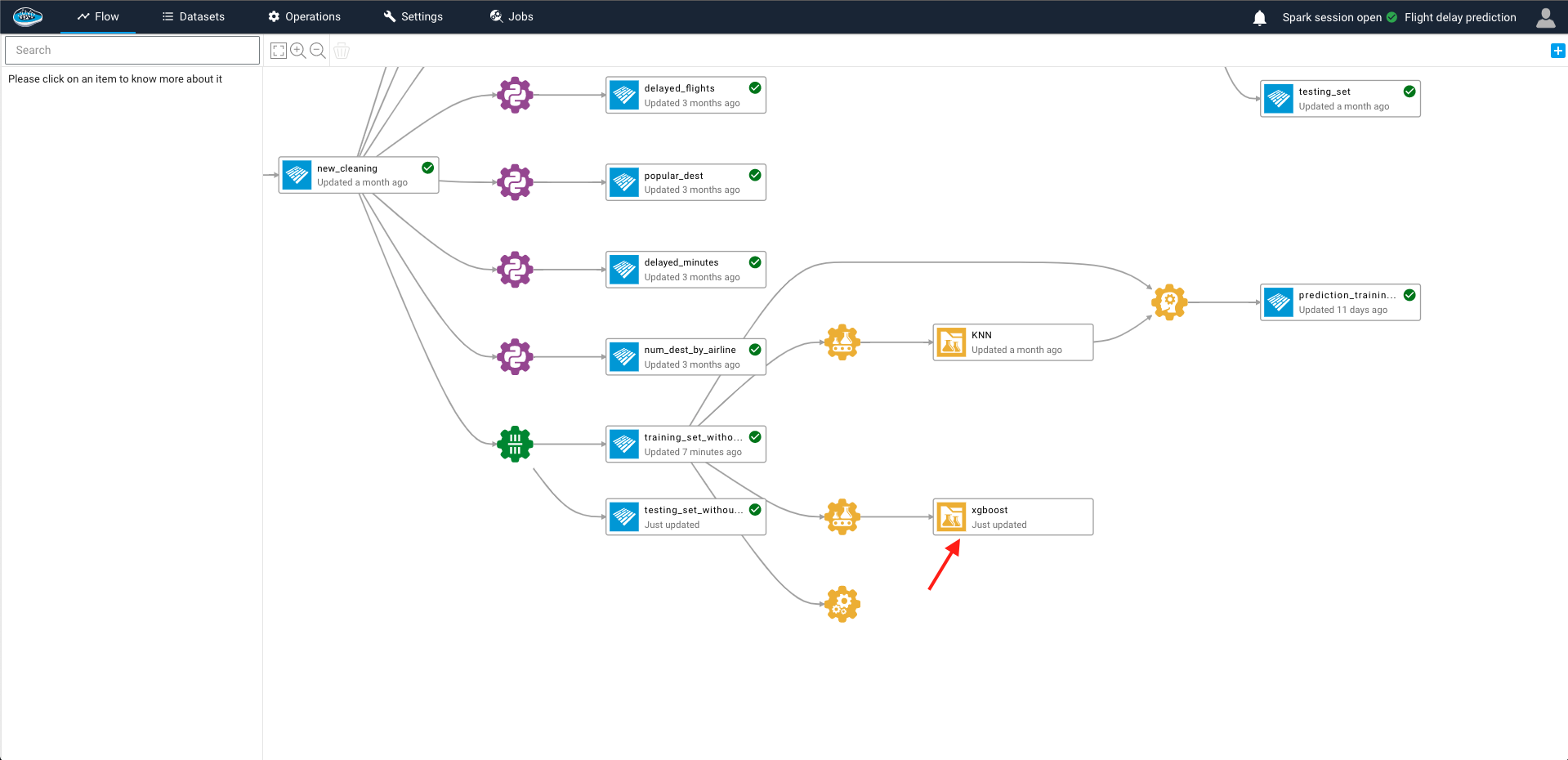This screenshot has height=760, width=1568.
Task: Open the Datasets tab
Action: pyautogui.click(x=194, y=16)
